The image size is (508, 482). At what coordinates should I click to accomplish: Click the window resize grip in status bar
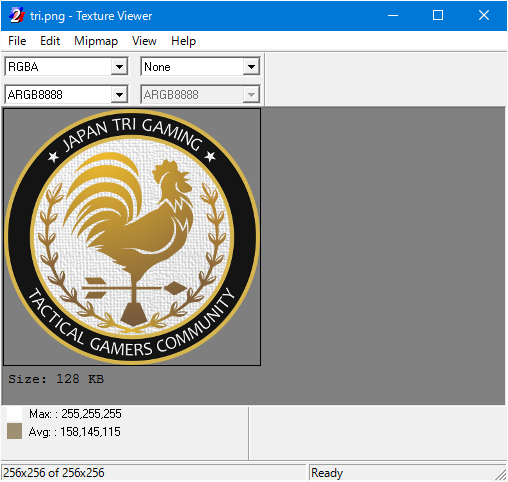tap(501, 475)
